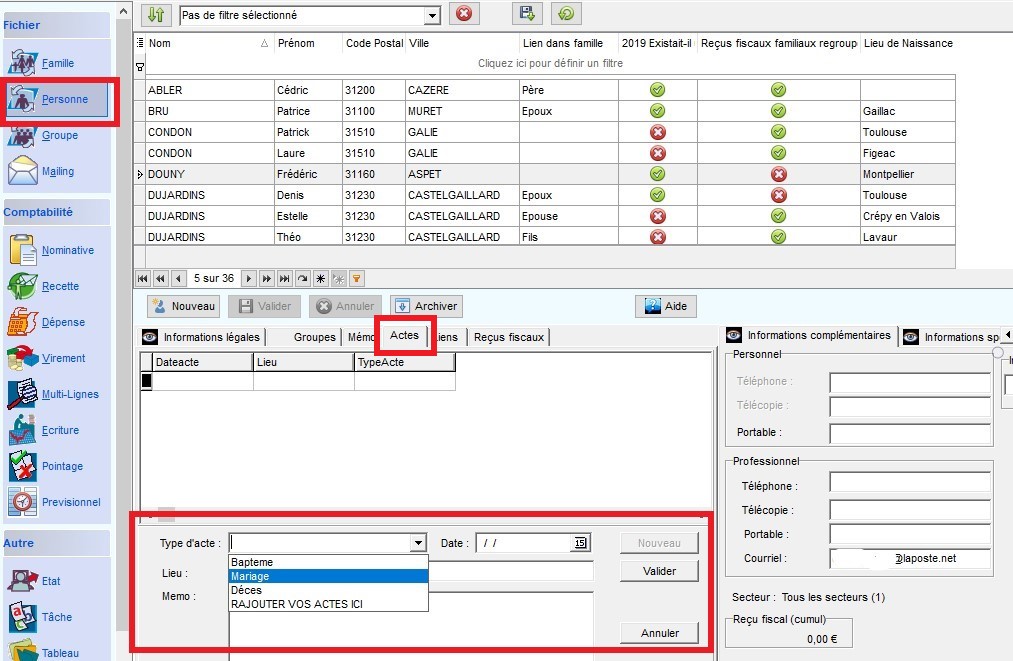Image resolution: width=1013 pixels, height=661 pixels.
Task: Open the Pointage module
Action: (x=61, y=466)
